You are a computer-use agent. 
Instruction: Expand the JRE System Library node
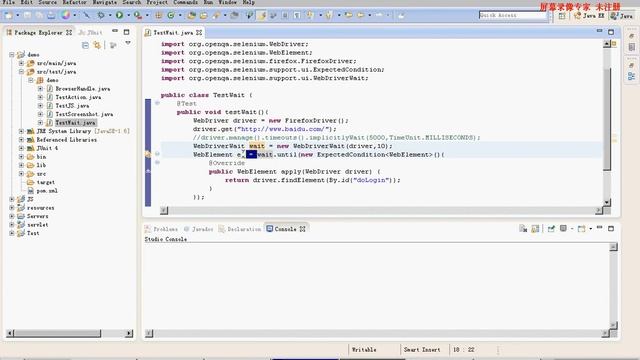tap(21, 131)
